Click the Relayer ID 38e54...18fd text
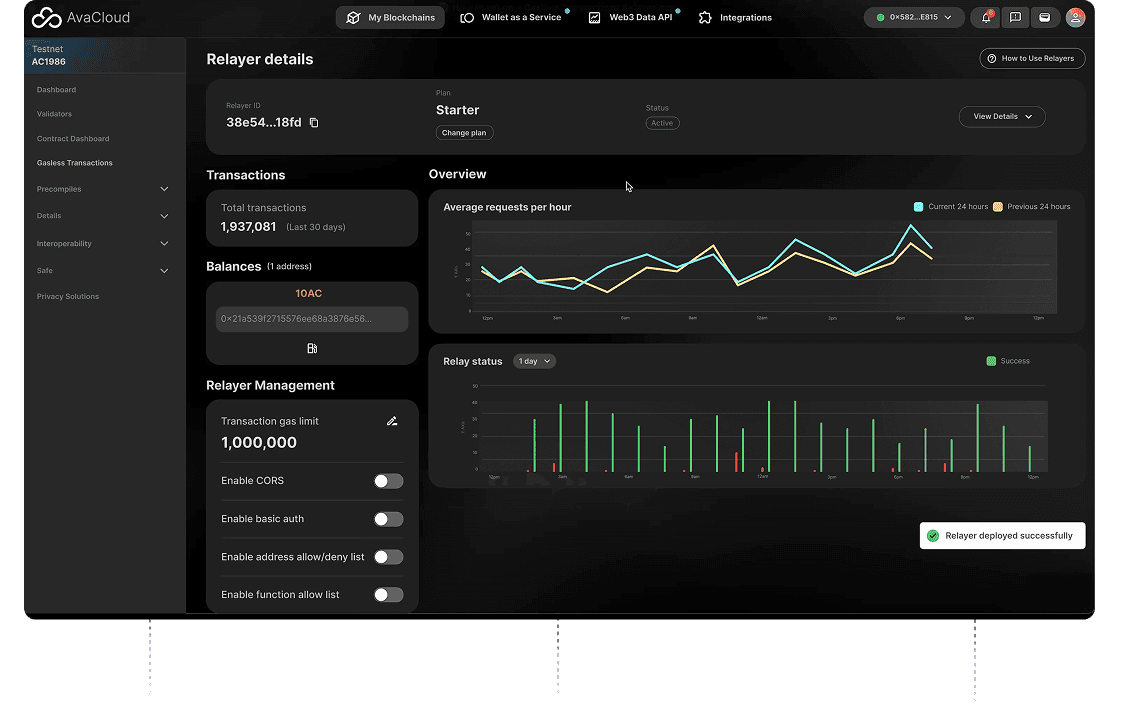Image resolution: width=1125 pixels, height=708 pixels. click(264, 123)
